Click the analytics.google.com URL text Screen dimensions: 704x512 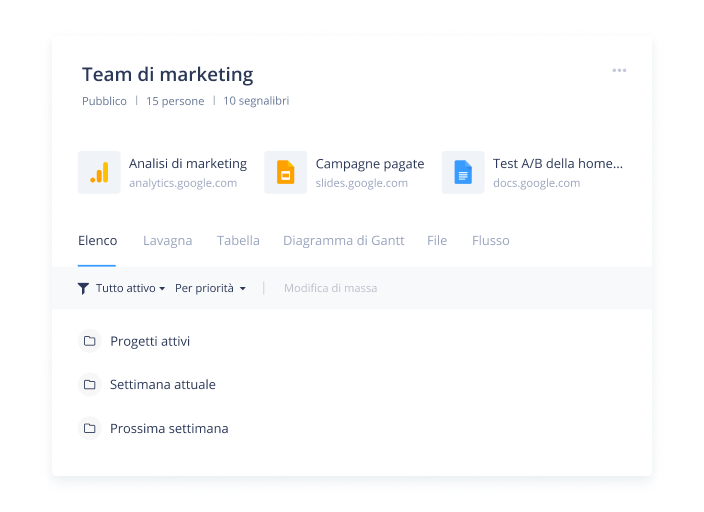tap(183, 183)
